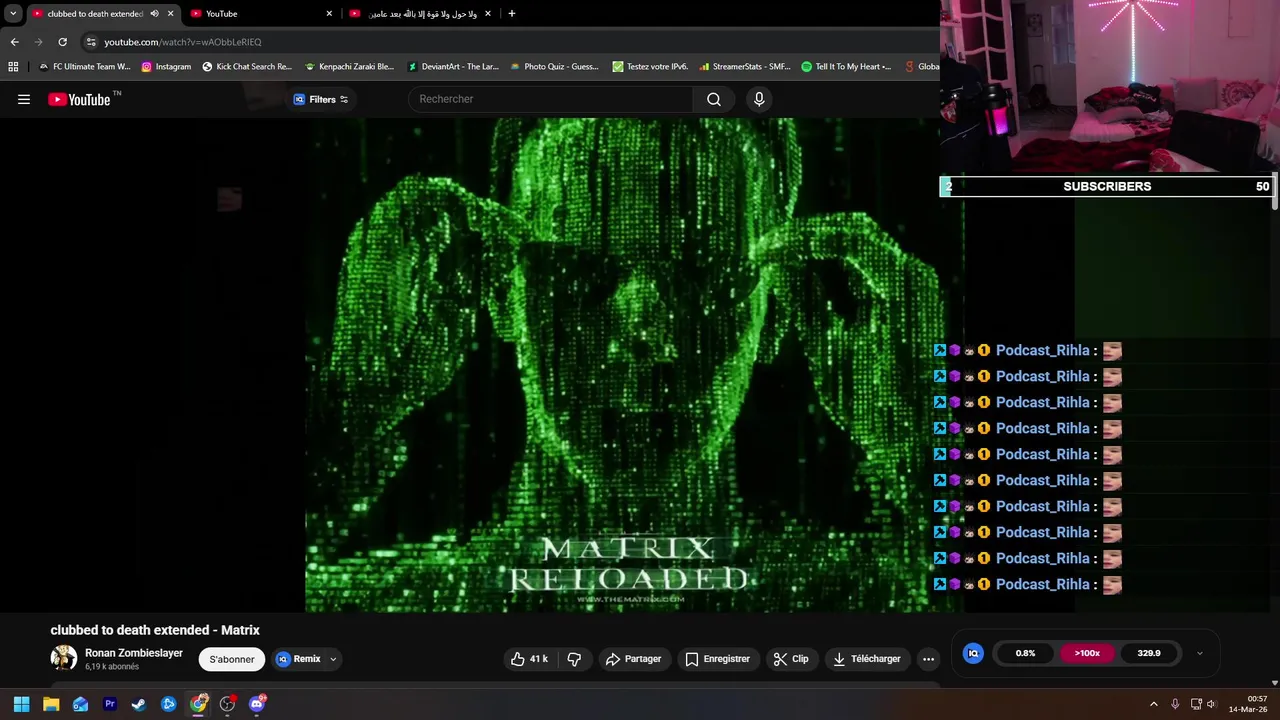Close the Arabic-titled tab
This screenshot has width=1280, height=720.
tap(488, 14)
